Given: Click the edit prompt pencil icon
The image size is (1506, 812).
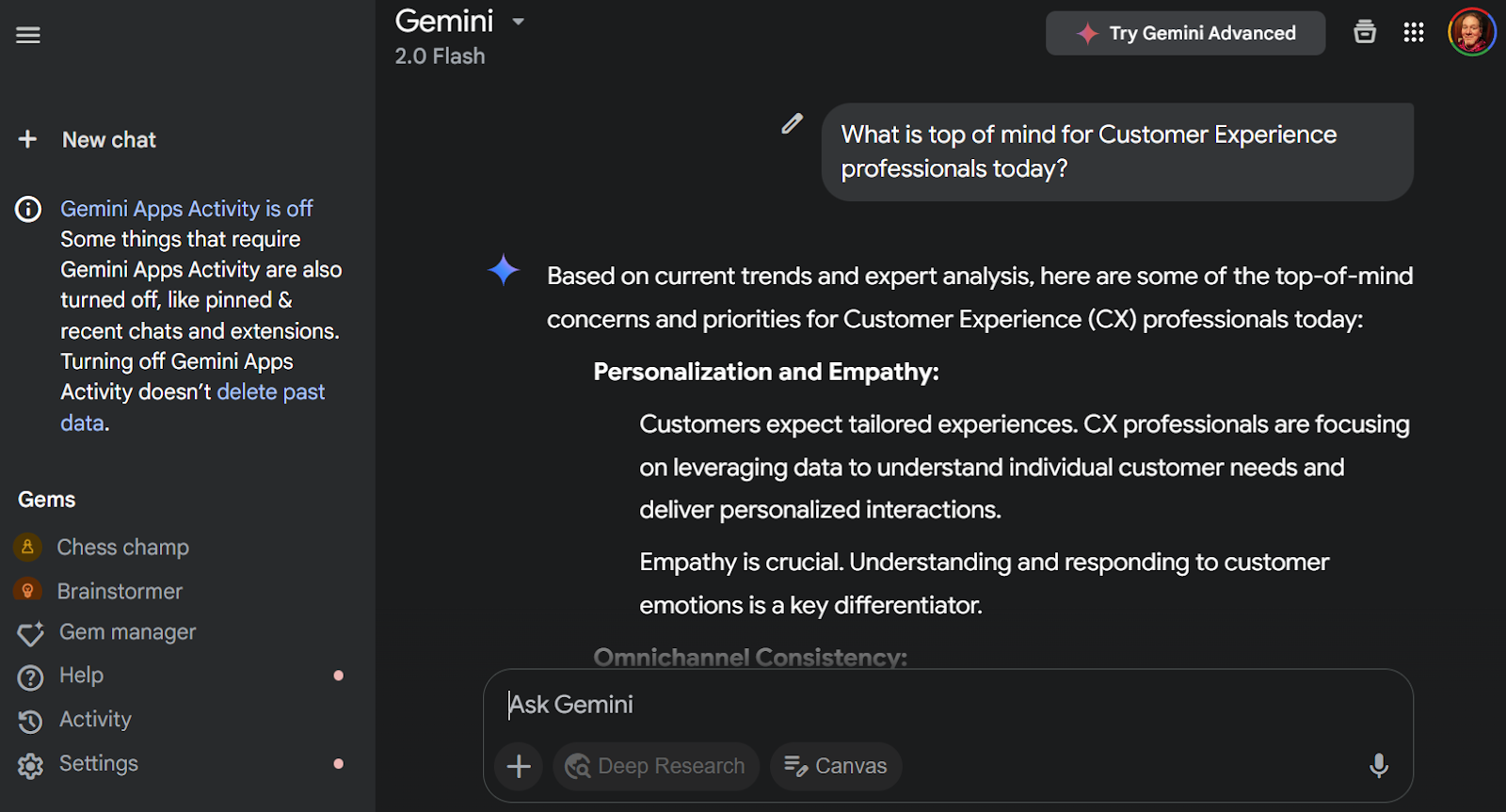Looking at the screenshot, I should pos(793,123).
